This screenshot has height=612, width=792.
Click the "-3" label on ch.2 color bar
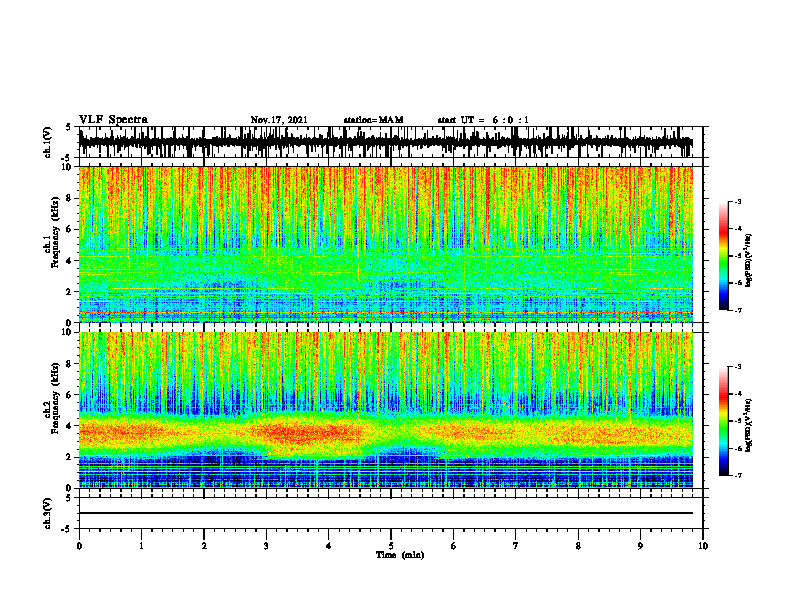[738, 367]
